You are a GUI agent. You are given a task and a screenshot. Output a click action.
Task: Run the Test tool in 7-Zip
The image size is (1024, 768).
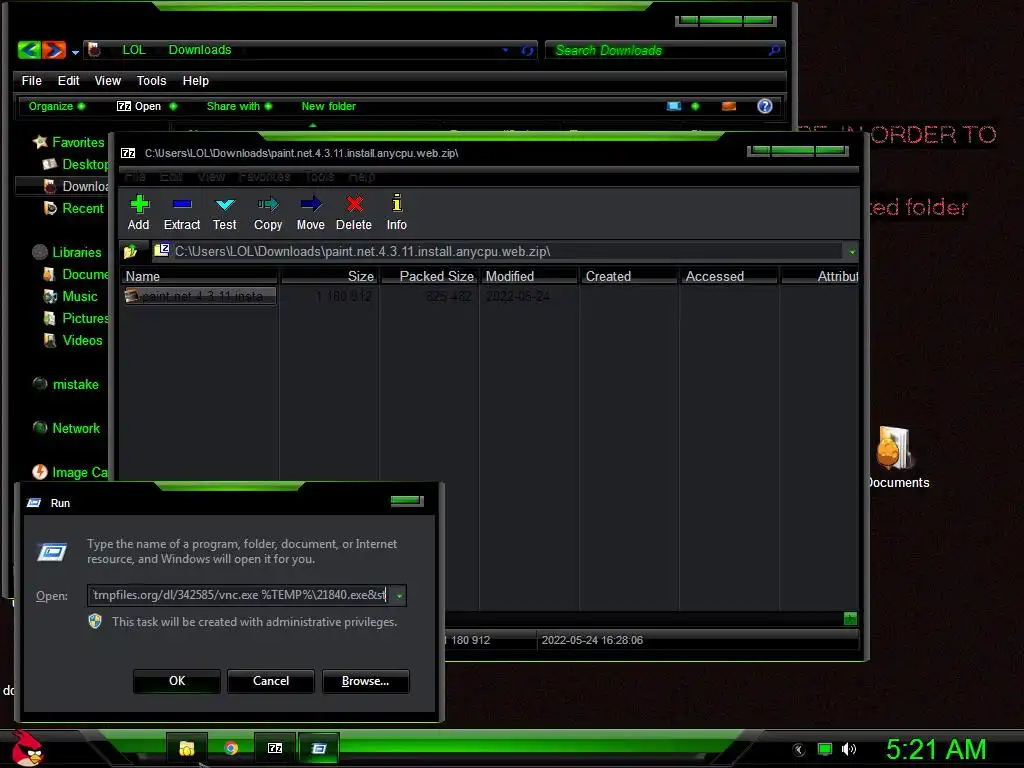pos(225,213)
